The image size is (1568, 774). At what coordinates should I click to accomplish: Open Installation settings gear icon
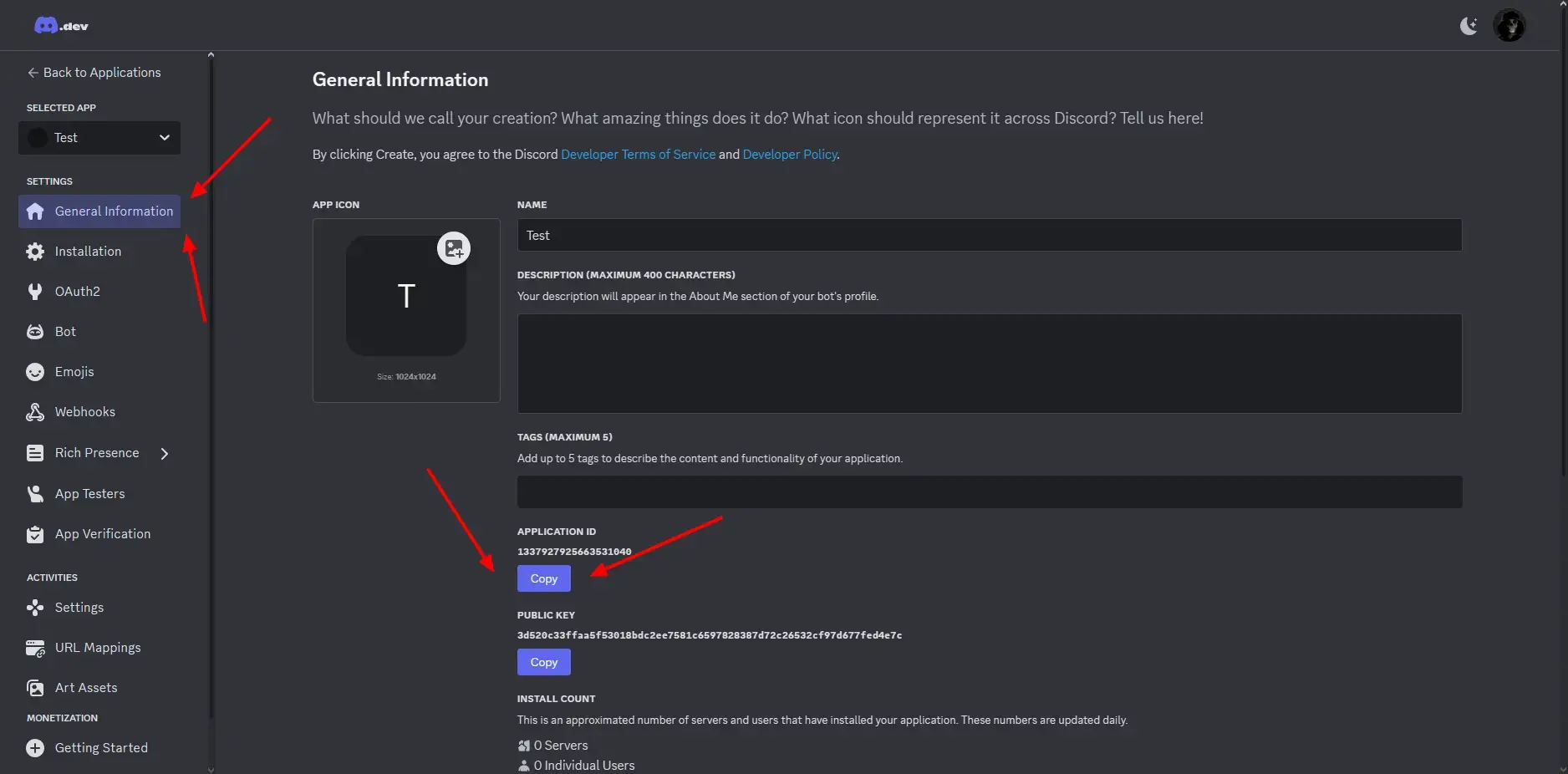(35, 252)
